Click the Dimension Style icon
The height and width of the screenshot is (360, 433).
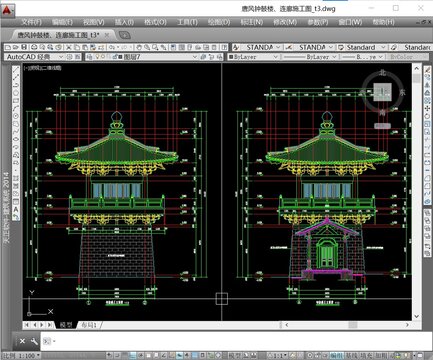click(289, 47)
